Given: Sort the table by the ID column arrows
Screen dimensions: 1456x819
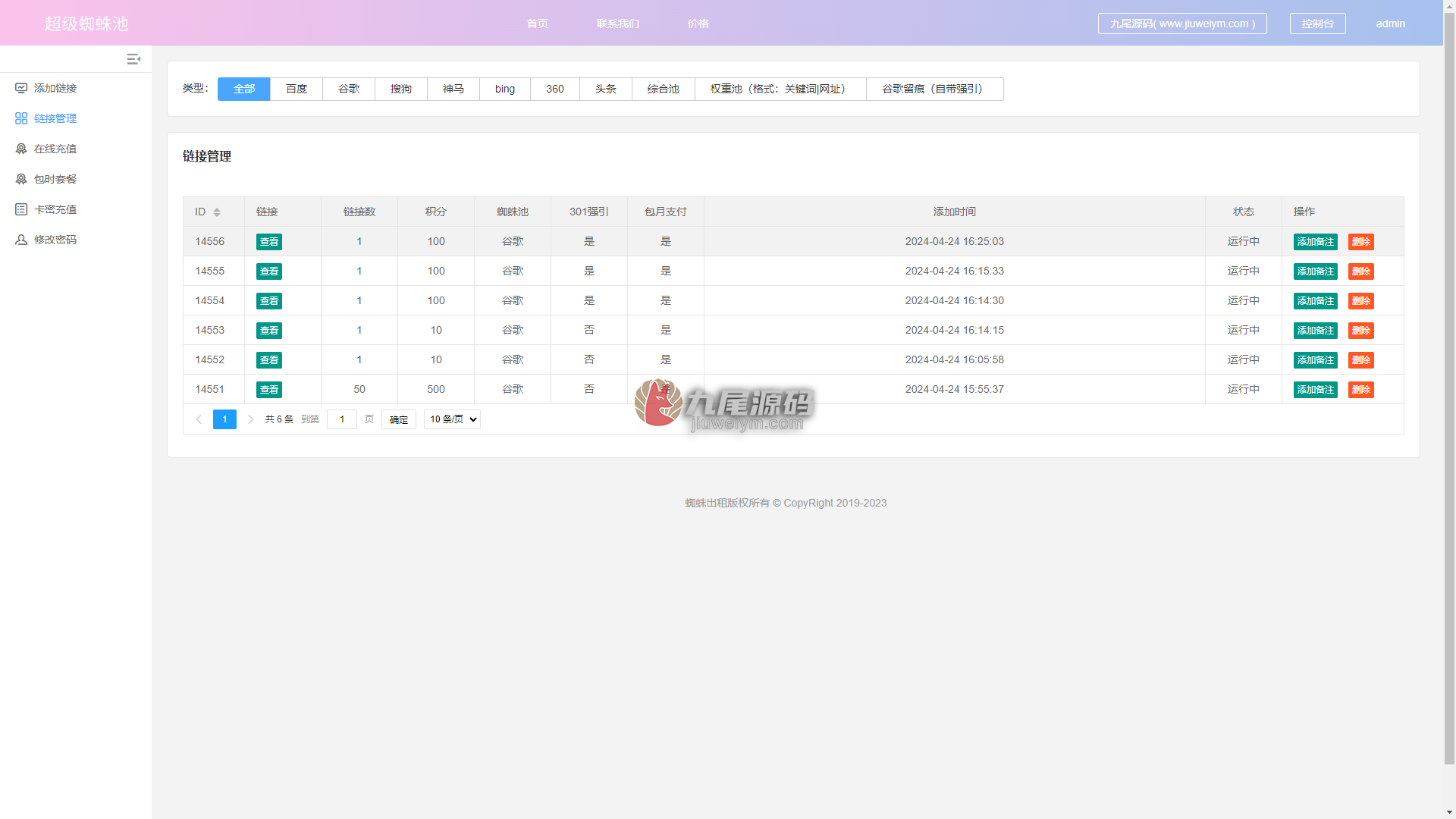Looking at the screenshot, I should click(x=217, y=212).
